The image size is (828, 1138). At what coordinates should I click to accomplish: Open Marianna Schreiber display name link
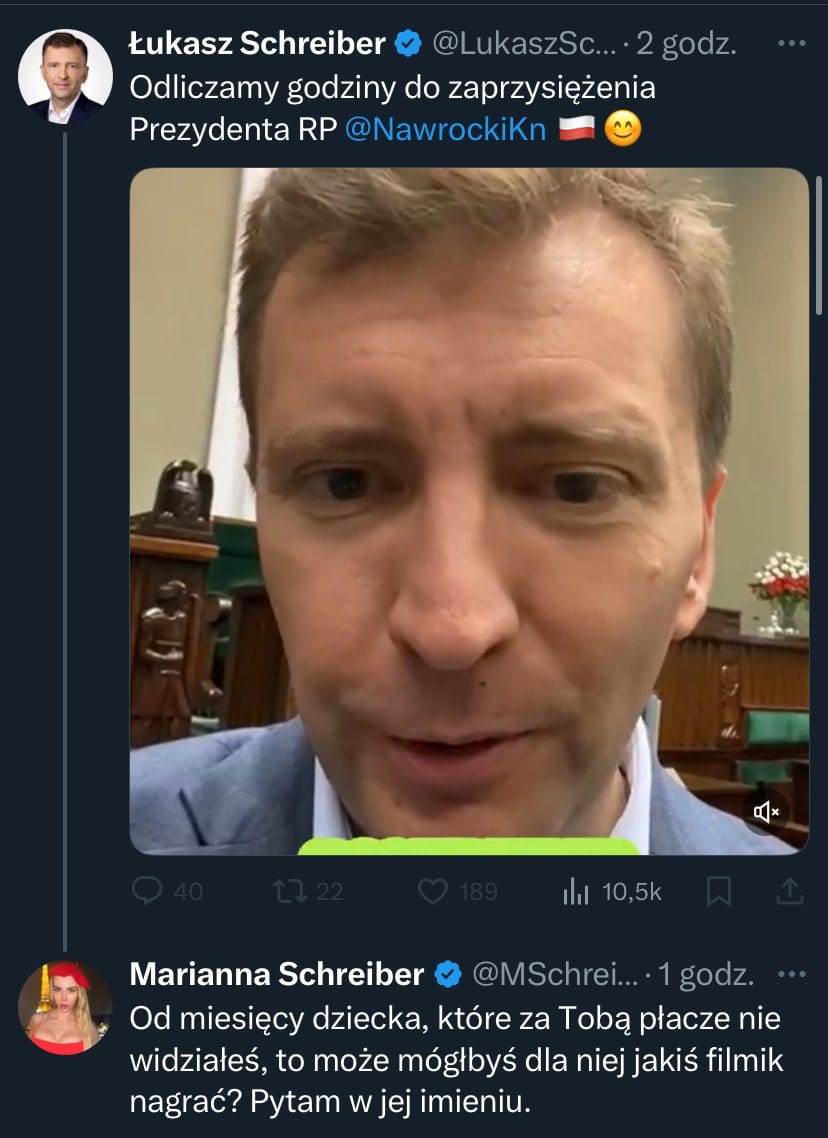[276, 974]
